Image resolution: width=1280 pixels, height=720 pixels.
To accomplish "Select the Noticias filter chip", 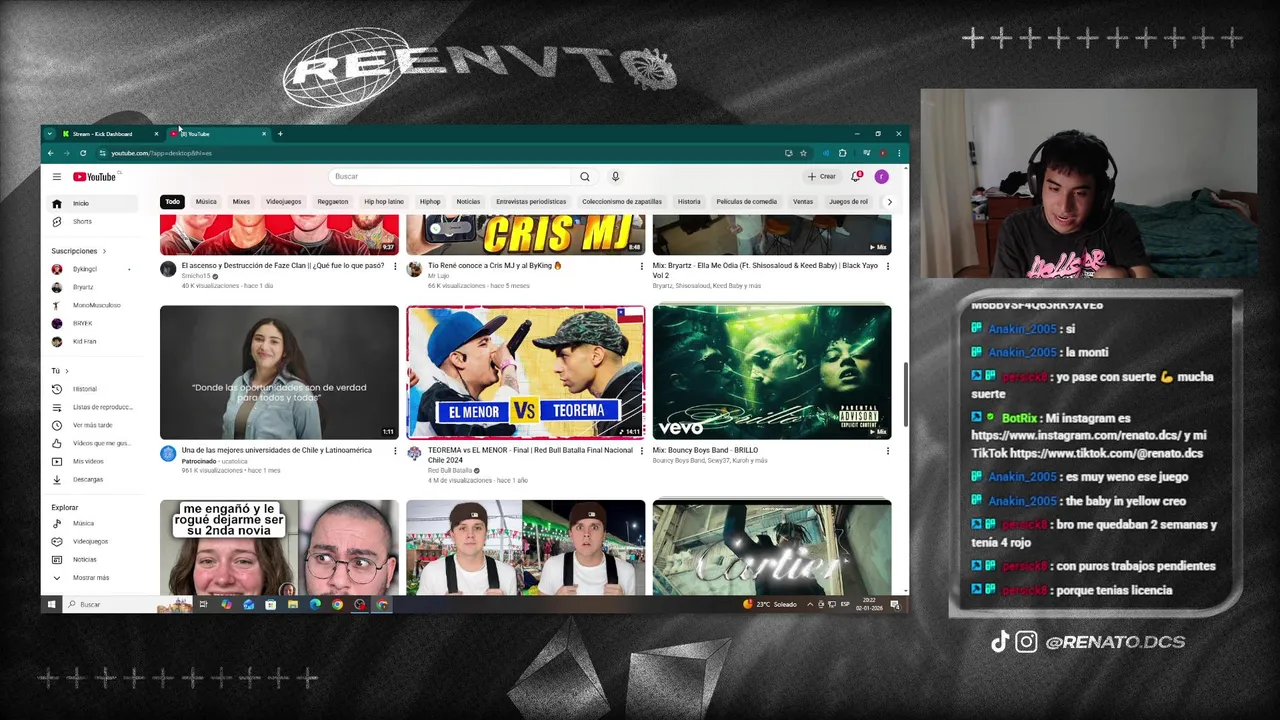I will click(468, 202).
